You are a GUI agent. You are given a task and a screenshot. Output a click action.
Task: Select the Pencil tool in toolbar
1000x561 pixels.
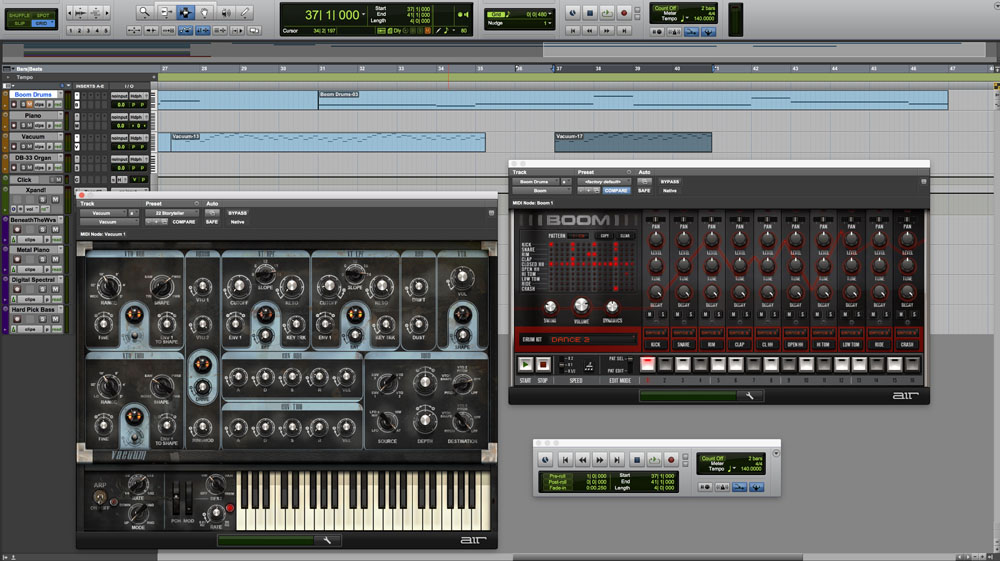246,12
